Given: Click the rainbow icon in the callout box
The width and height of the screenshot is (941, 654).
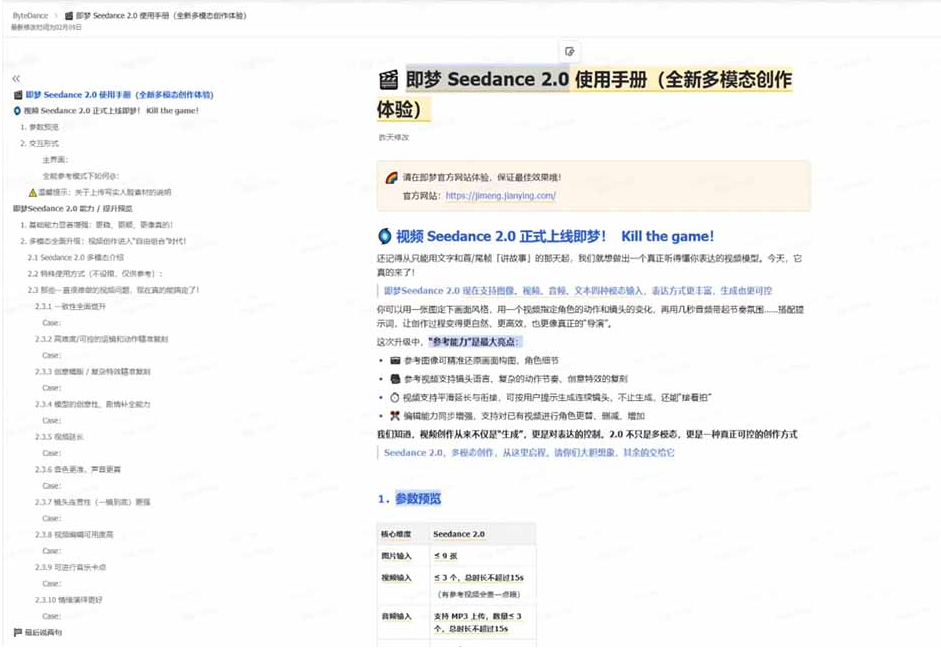Looking at the screenshot, I should [x=391, y=178].
